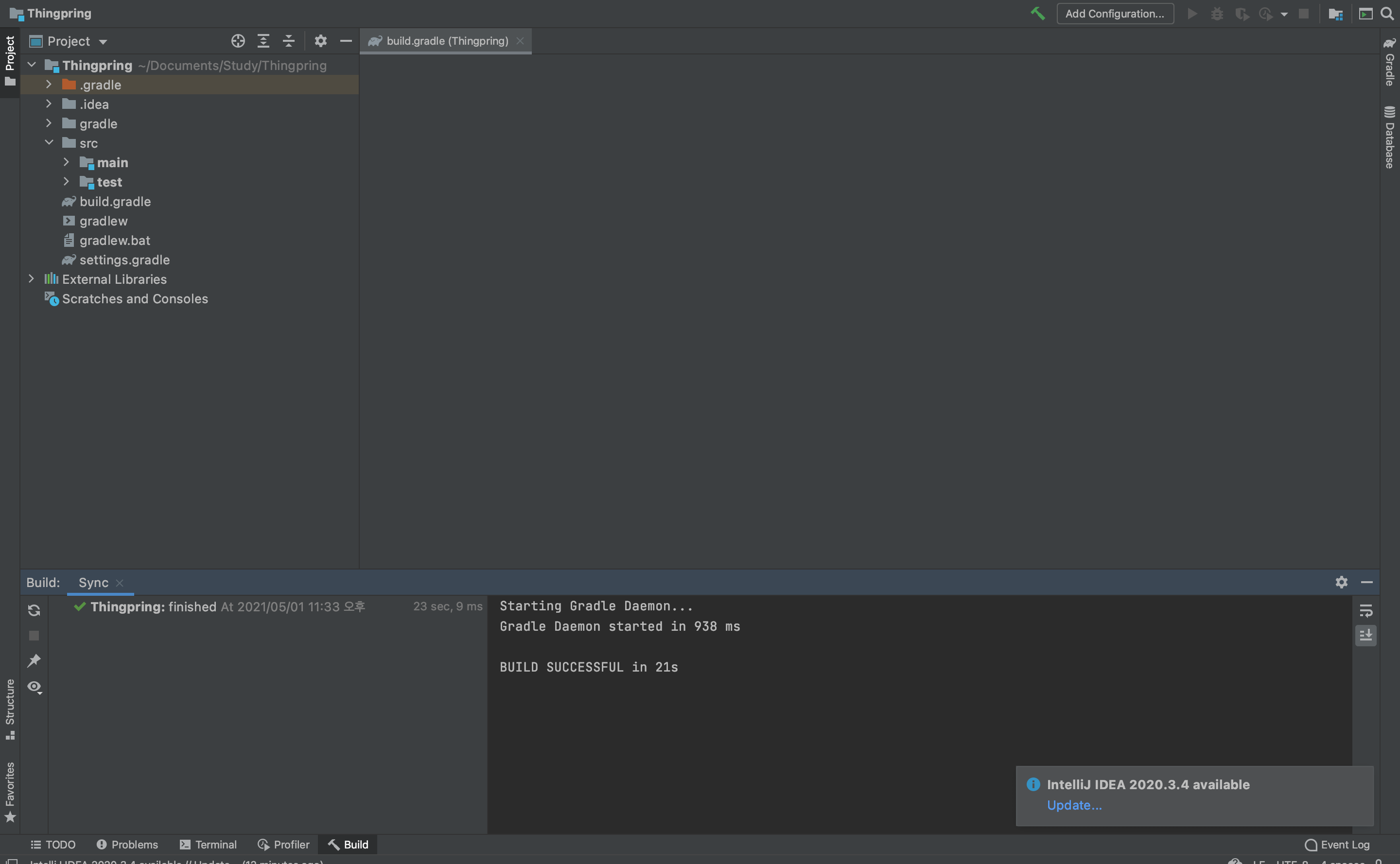Toggle scroll to end in build output
Viewport: 1400px width, 864px height.
[1365, 635]
